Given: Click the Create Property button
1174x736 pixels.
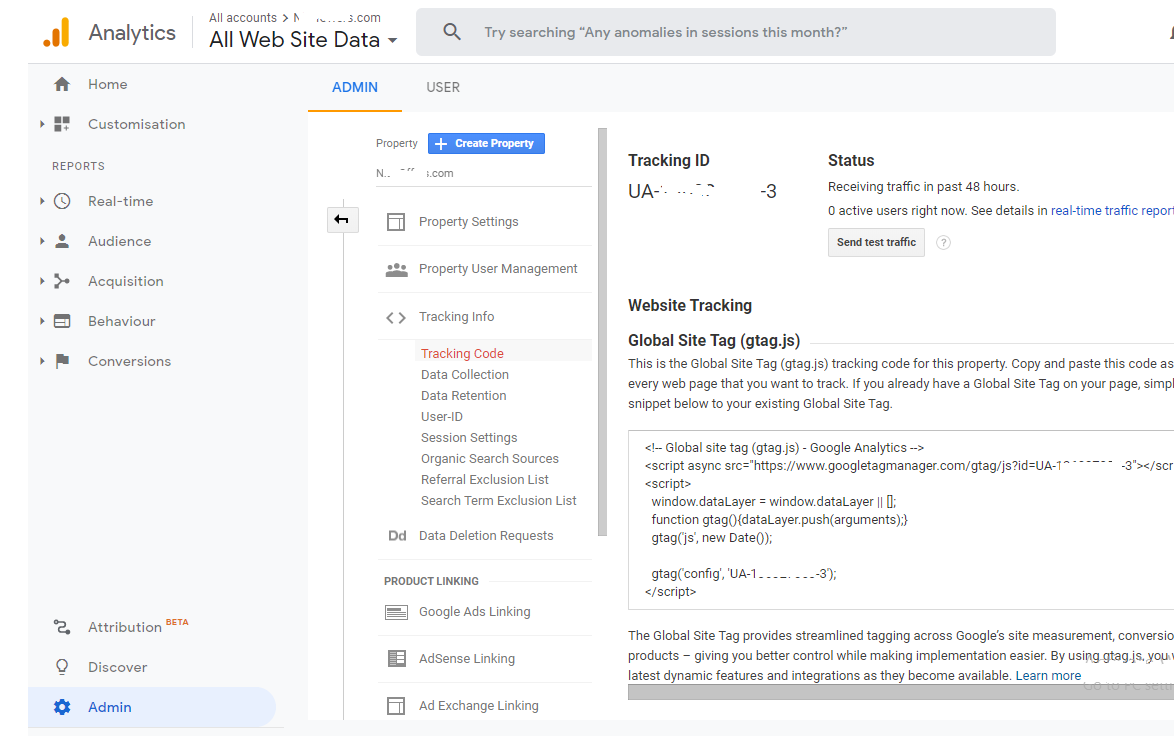Looking at the screenshot, I should (486, 143).
